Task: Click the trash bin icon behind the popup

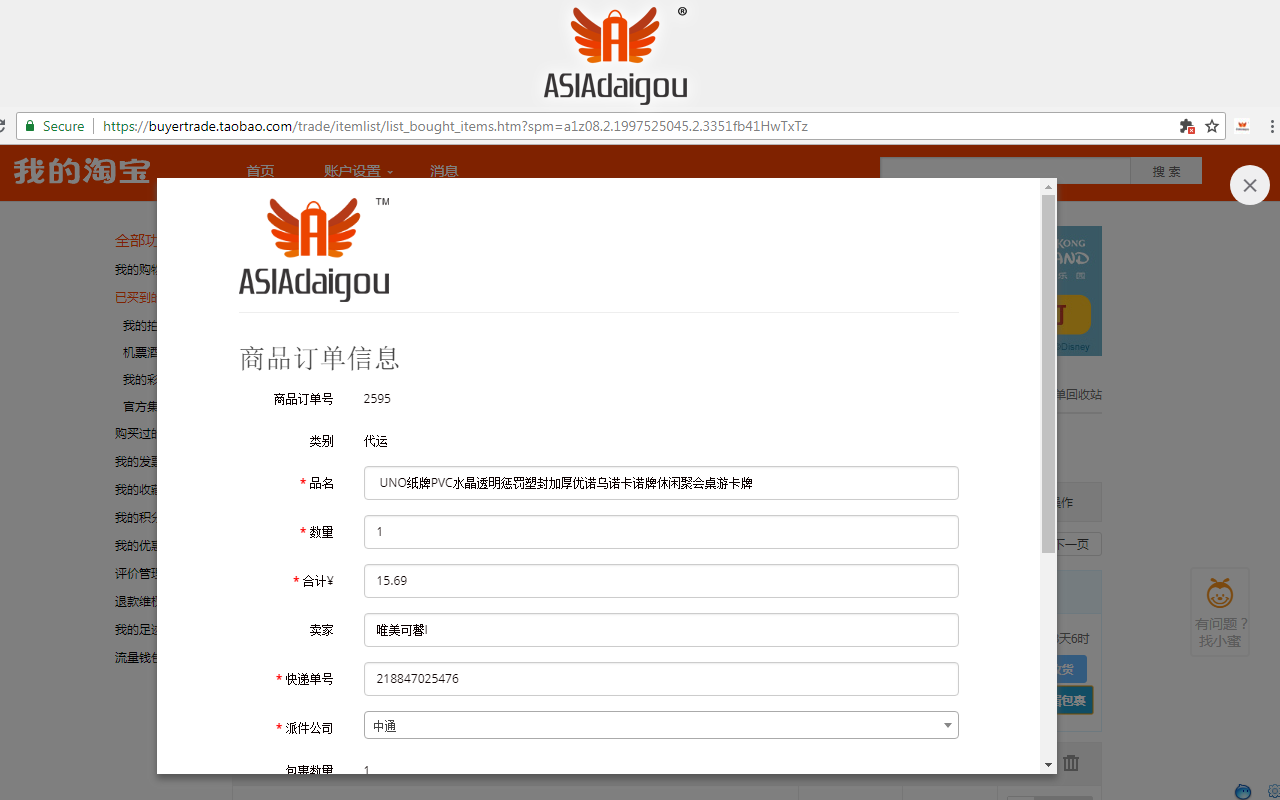Action: tap(1071, 763)
